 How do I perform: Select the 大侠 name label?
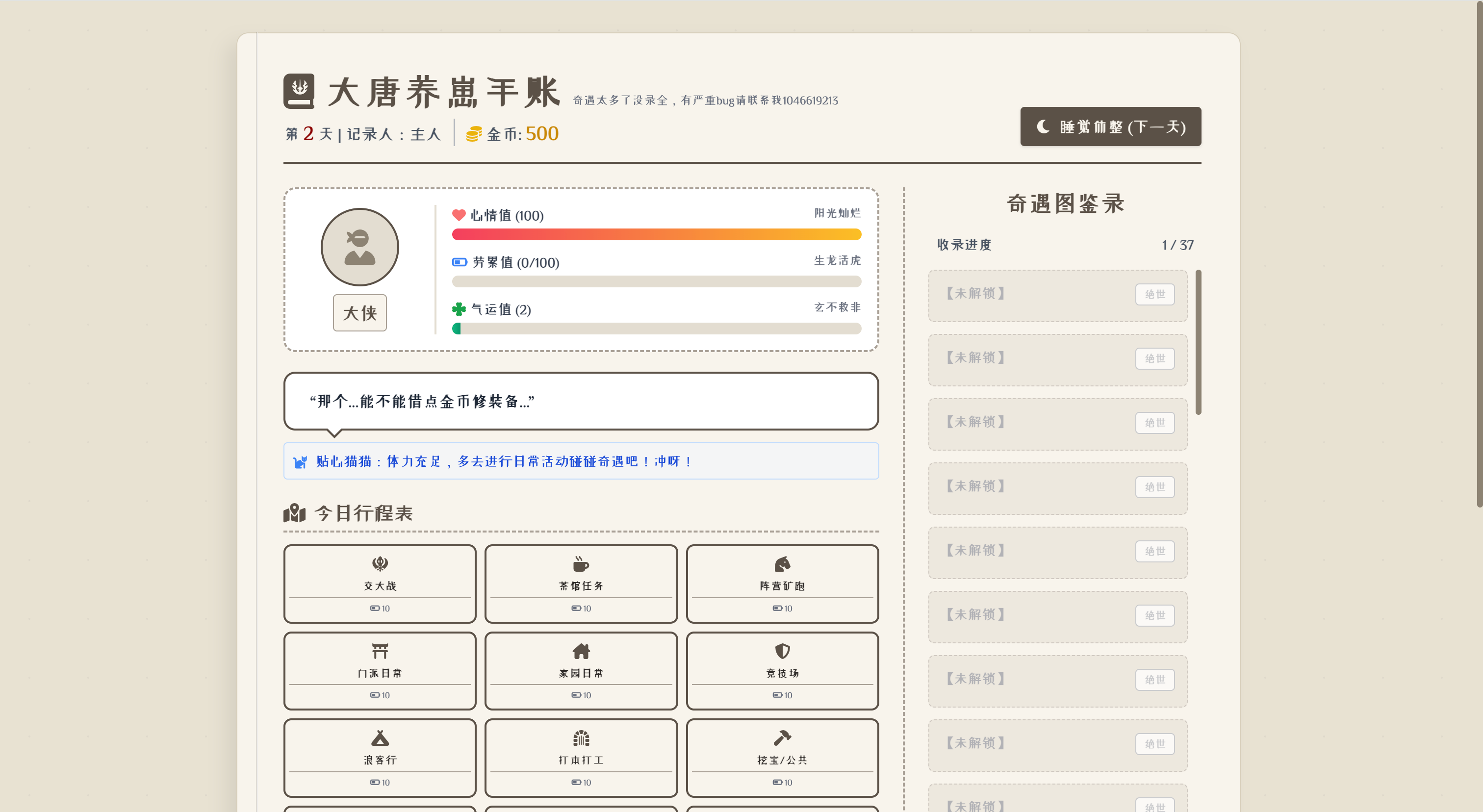[359, 312]
